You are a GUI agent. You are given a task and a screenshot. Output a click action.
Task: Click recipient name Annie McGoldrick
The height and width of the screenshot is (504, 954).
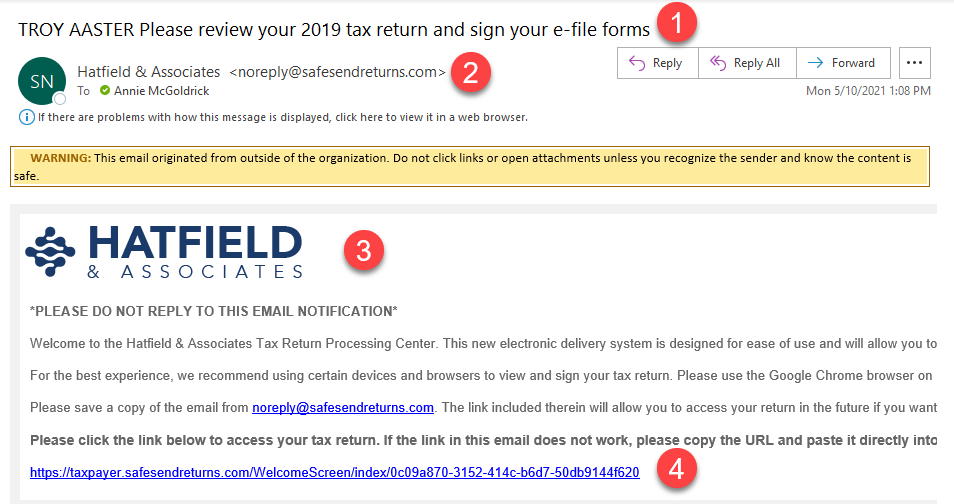(x=161, y=91)
